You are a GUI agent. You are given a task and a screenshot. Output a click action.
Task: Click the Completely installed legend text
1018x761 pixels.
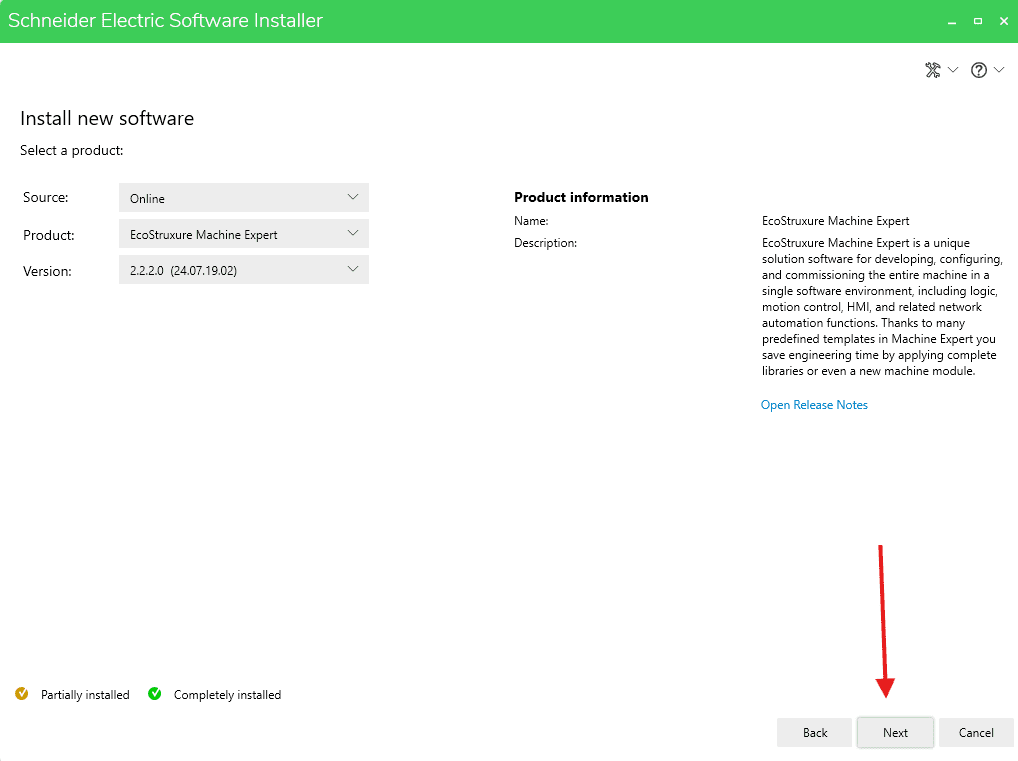coord(227,695)
